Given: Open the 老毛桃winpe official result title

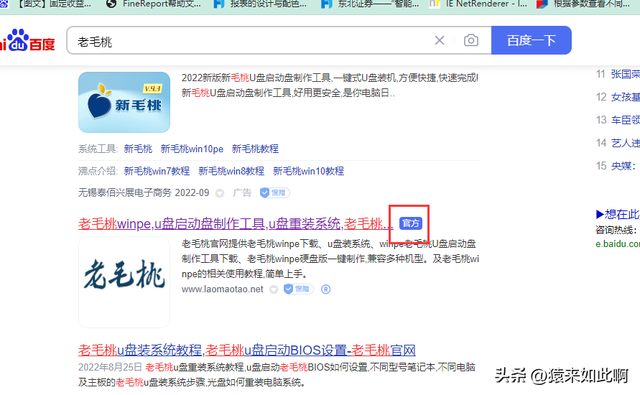Looking at the screenshot, I should [236, 224].
